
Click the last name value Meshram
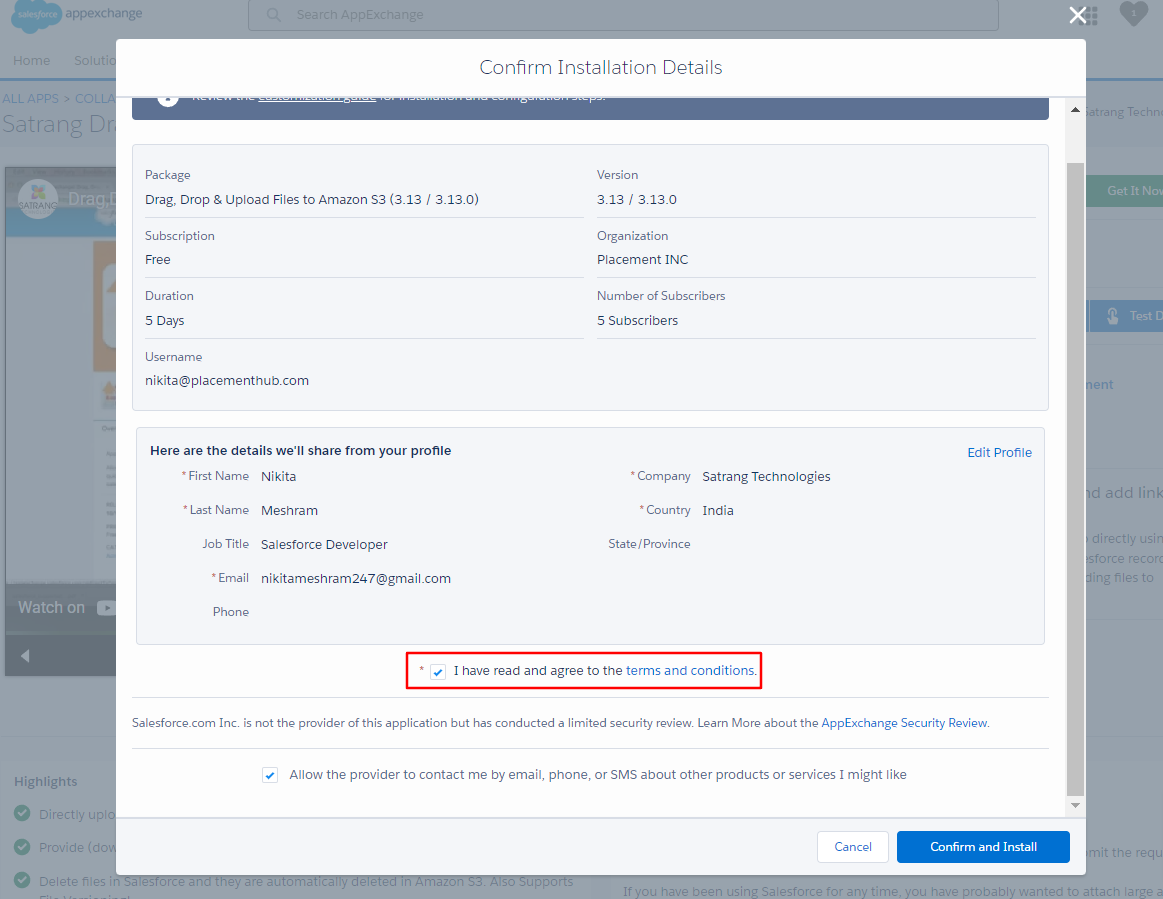point(289,510)
